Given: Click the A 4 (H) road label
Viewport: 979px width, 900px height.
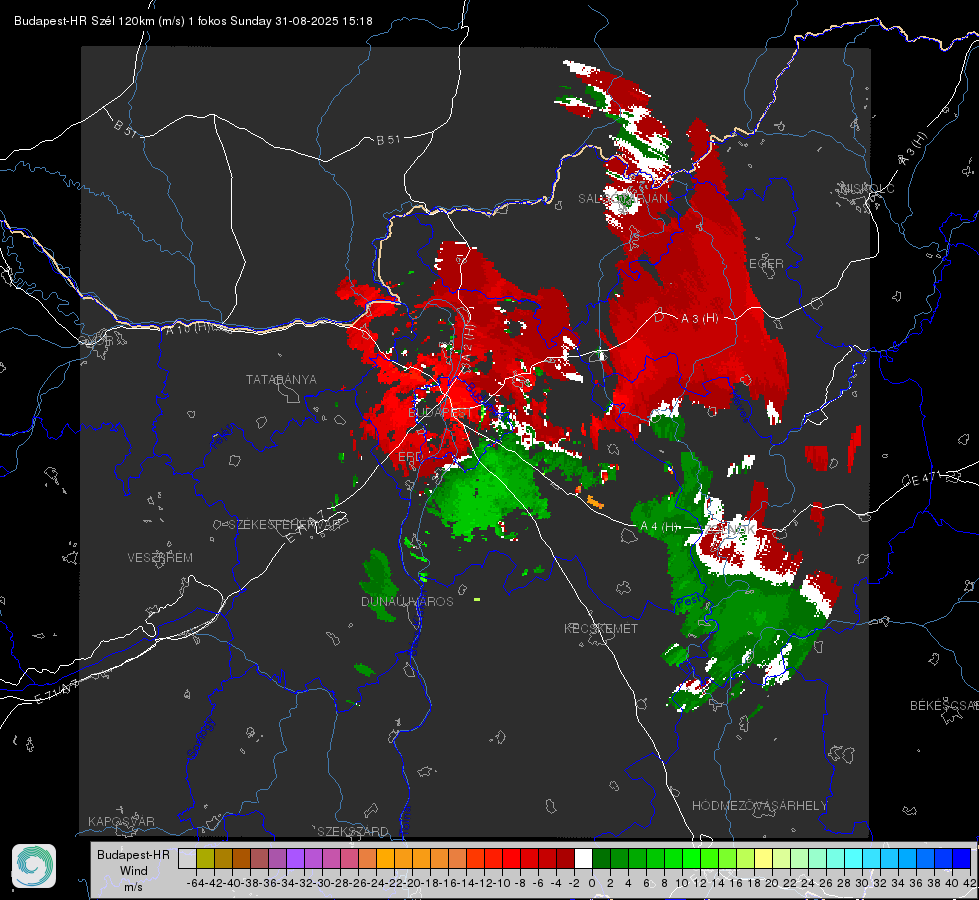Looking at the screenshot, I should 659,527.
